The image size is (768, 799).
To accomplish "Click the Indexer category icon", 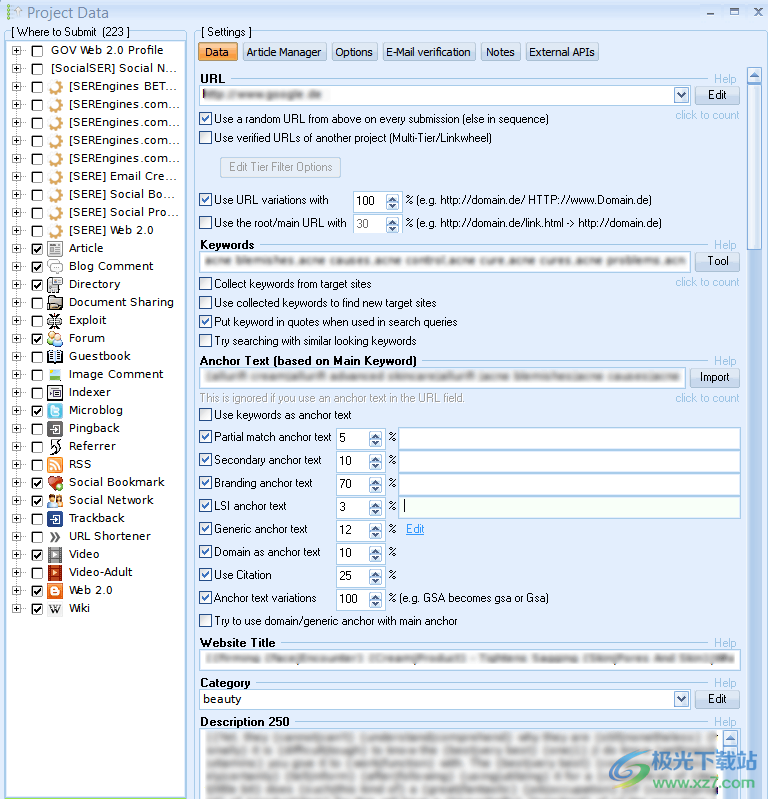I will (55, 392).
